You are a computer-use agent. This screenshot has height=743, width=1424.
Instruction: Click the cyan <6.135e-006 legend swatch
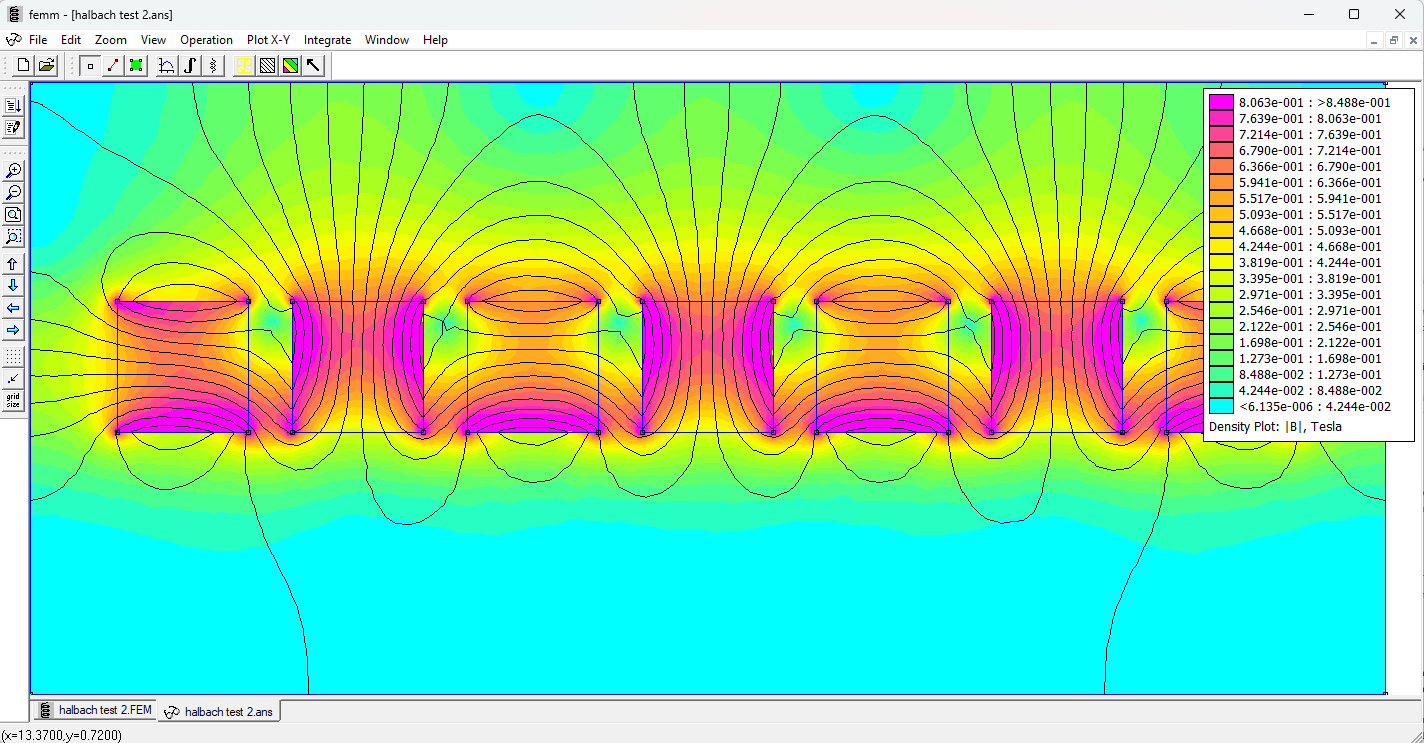[1221, 406]
